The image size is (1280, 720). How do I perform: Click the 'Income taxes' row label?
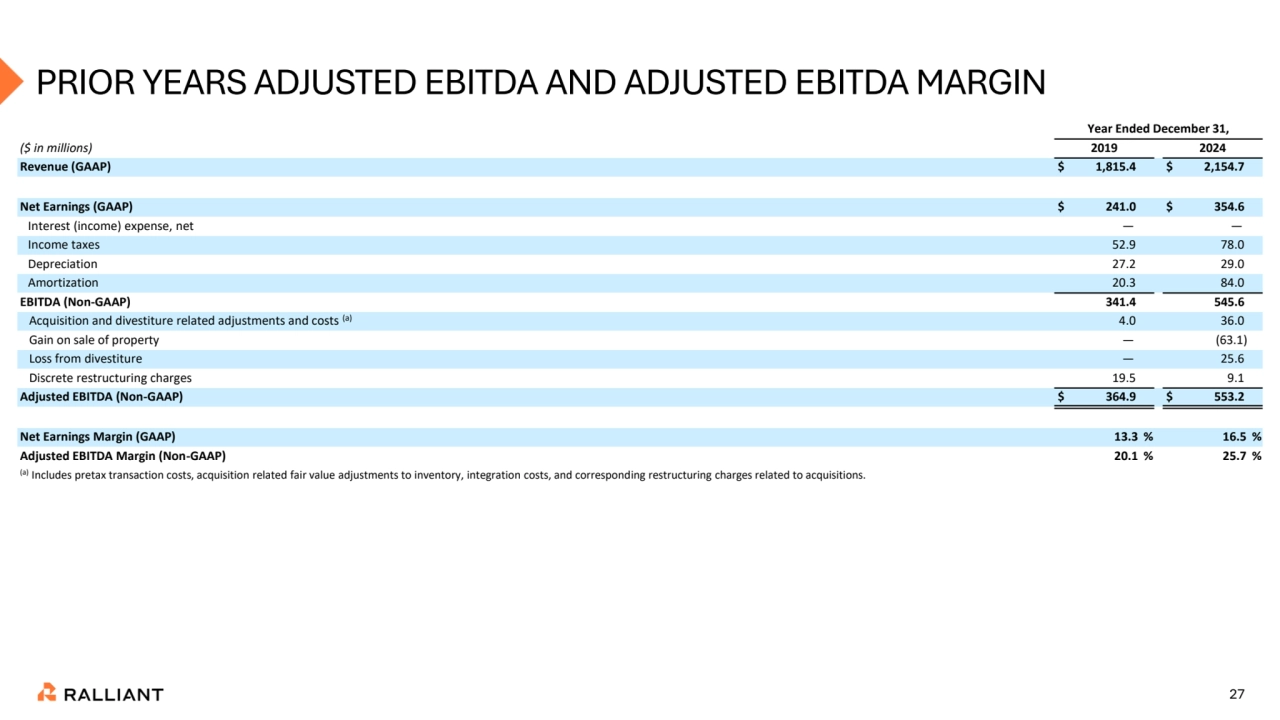64,245
